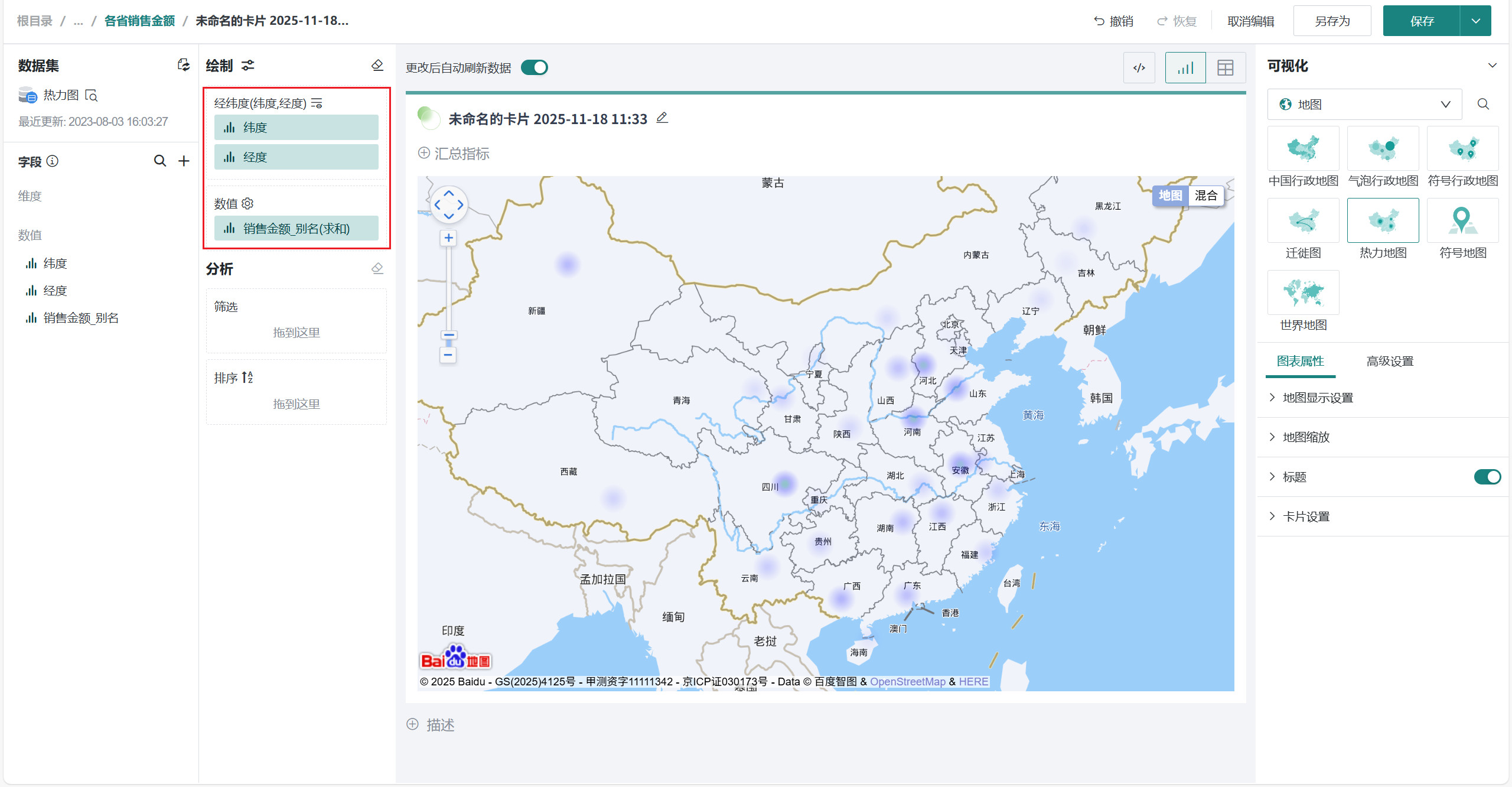Zoom in map with plus button
This screenshot has height=787, width=1512.
pos(448,238)
